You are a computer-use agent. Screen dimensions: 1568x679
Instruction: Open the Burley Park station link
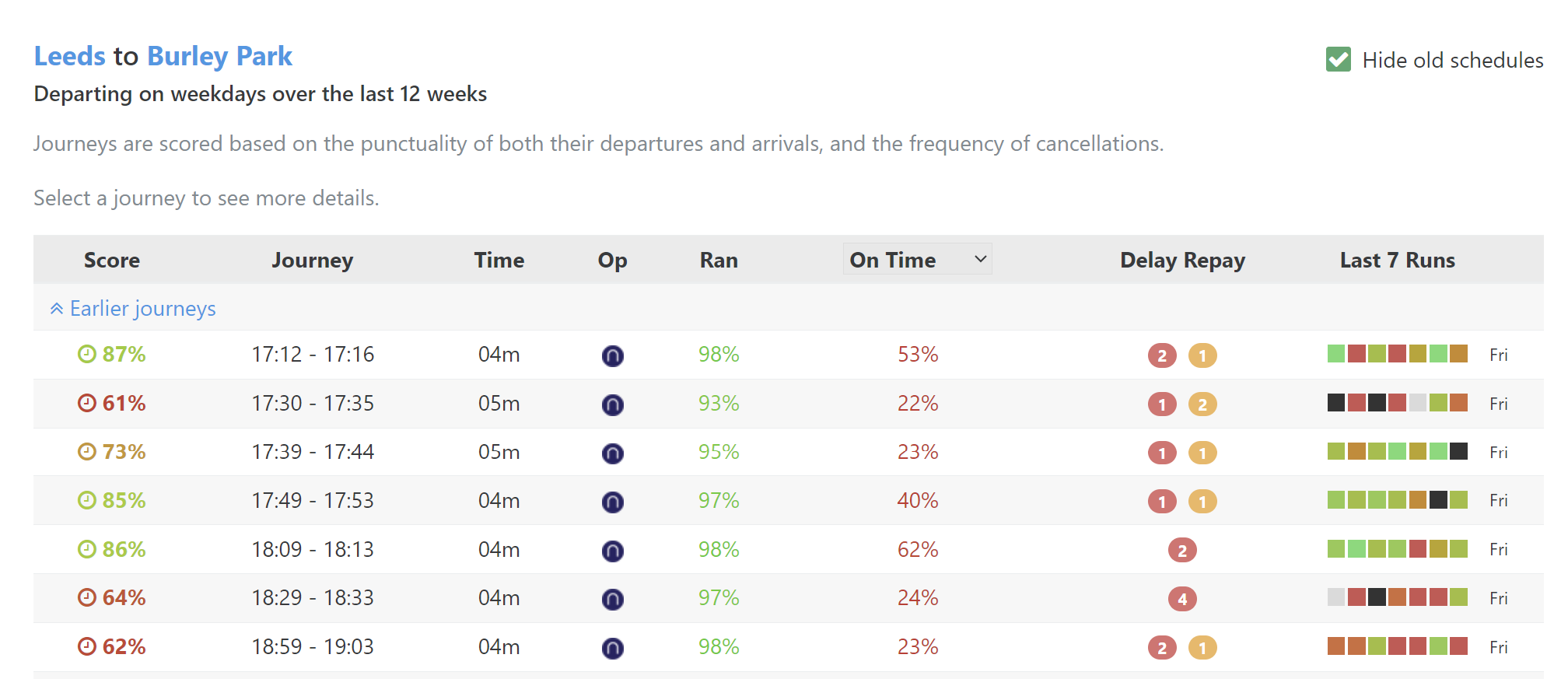point(219,57)
